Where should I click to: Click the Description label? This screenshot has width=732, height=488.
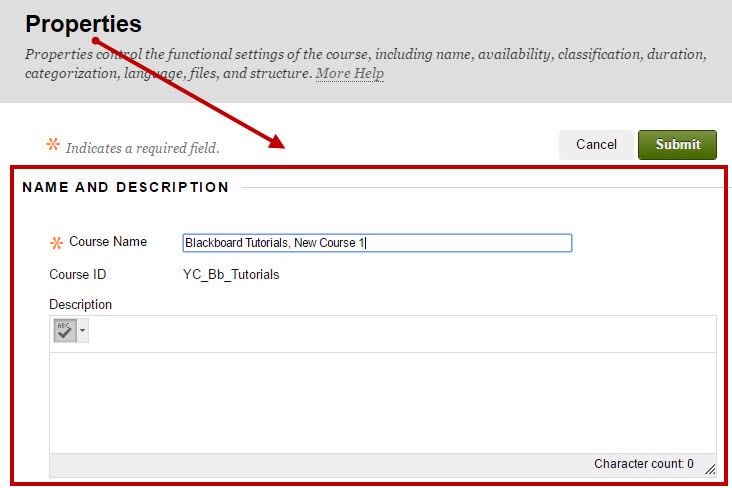click(81, 304)
